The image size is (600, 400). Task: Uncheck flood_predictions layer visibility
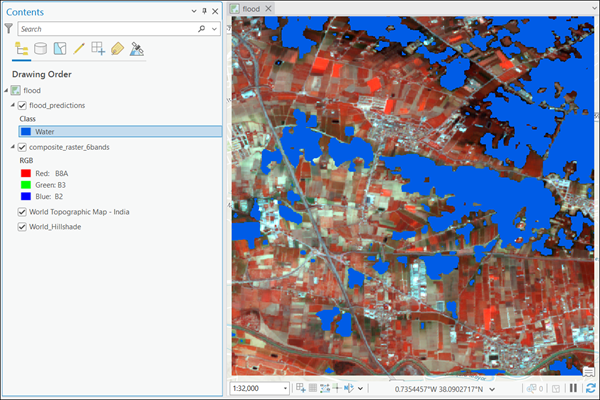(x=23, y=105)
